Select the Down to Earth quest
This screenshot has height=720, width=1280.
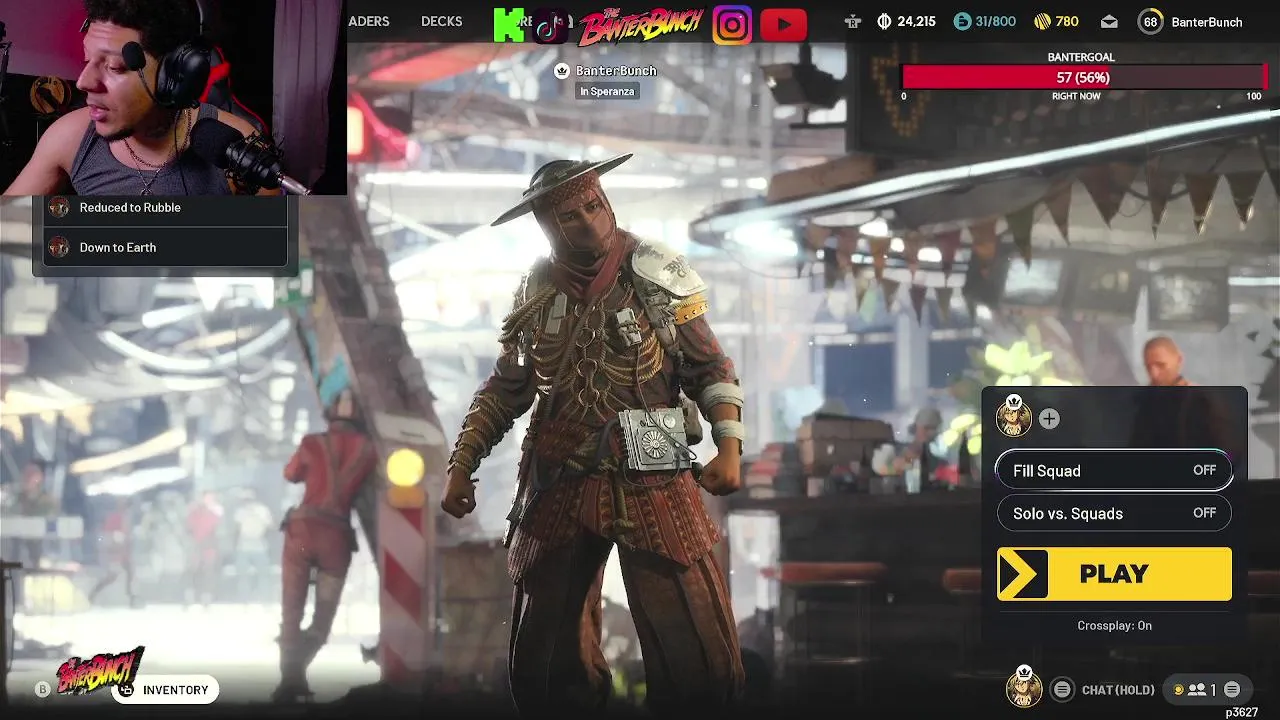click(166, 247)
